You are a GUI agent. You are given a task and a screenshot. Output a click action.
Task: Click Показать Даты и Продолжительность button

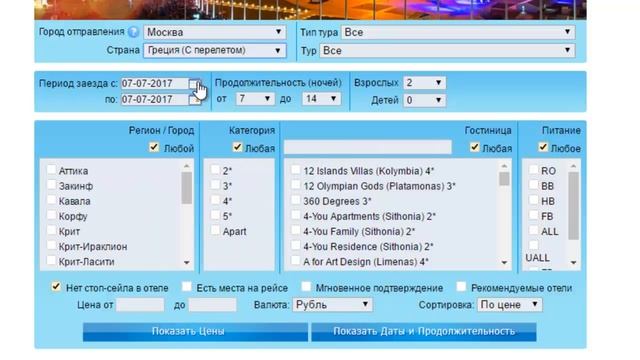pos(424,331)
